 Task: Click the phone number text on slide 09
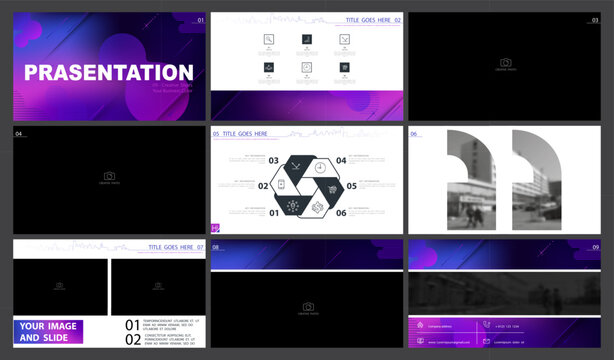point(507,326)
